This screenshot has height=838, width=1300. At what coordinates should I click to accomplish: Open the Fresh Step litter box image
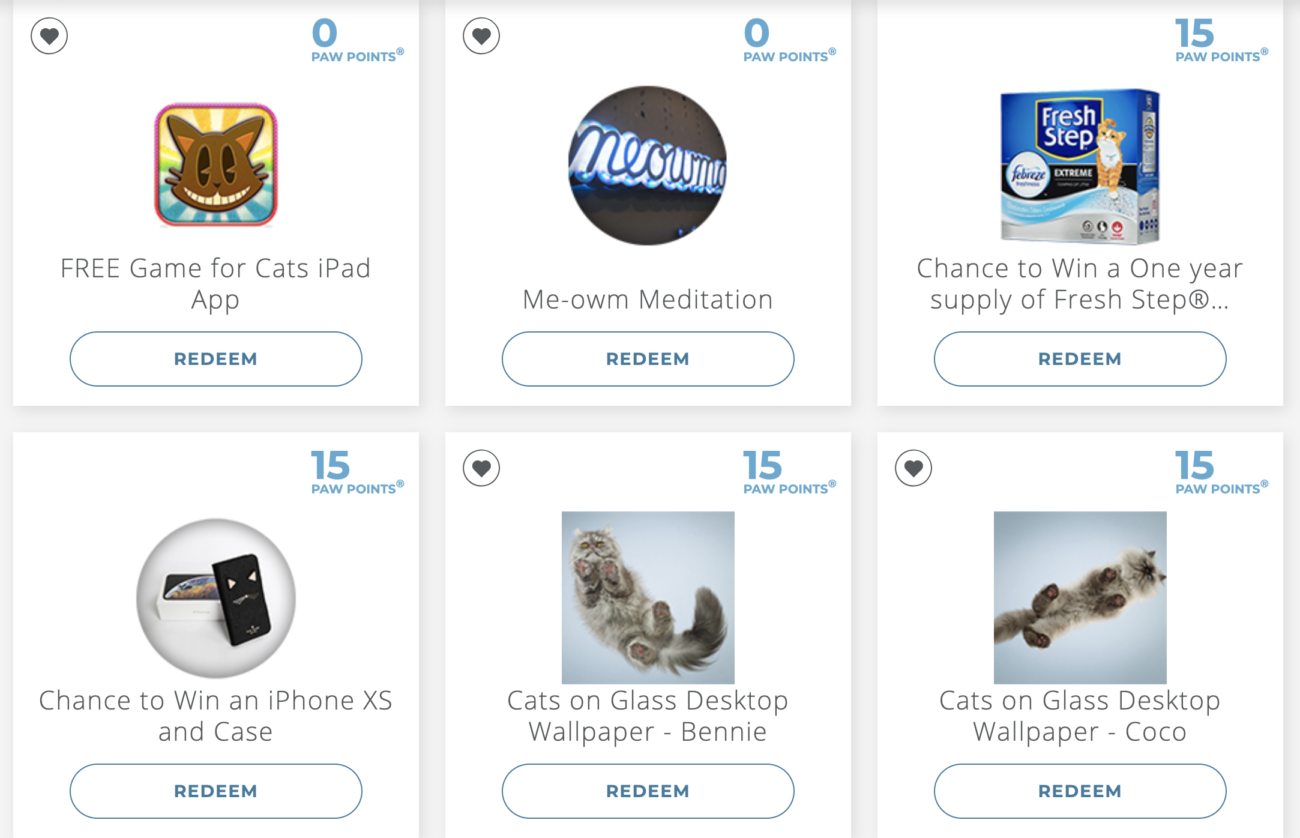(x=1080, y=164)
